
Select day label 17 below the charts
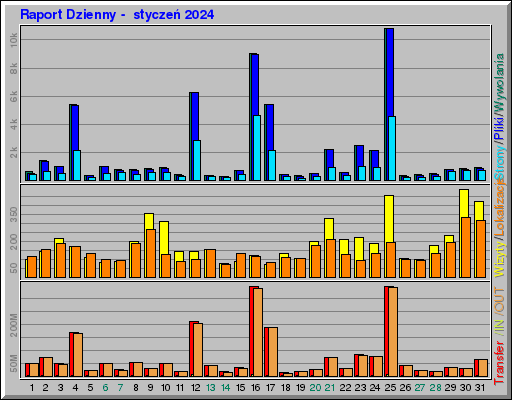(271, 388)
